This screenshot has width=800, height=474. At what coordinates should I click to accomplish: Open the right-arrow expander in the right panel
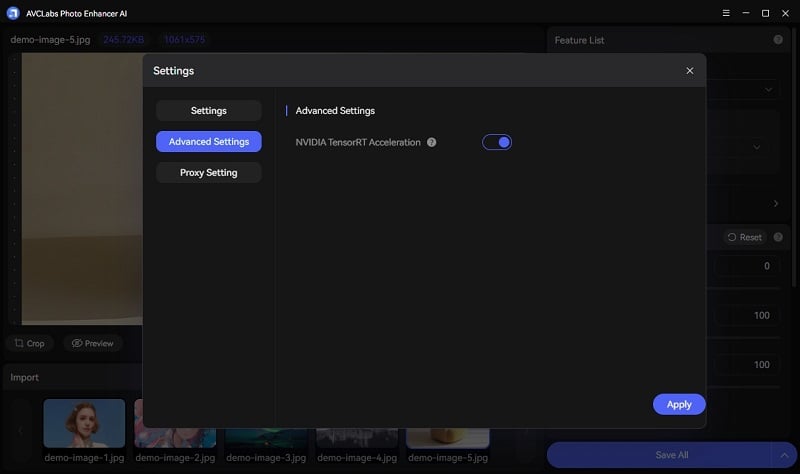pos(776,204)
